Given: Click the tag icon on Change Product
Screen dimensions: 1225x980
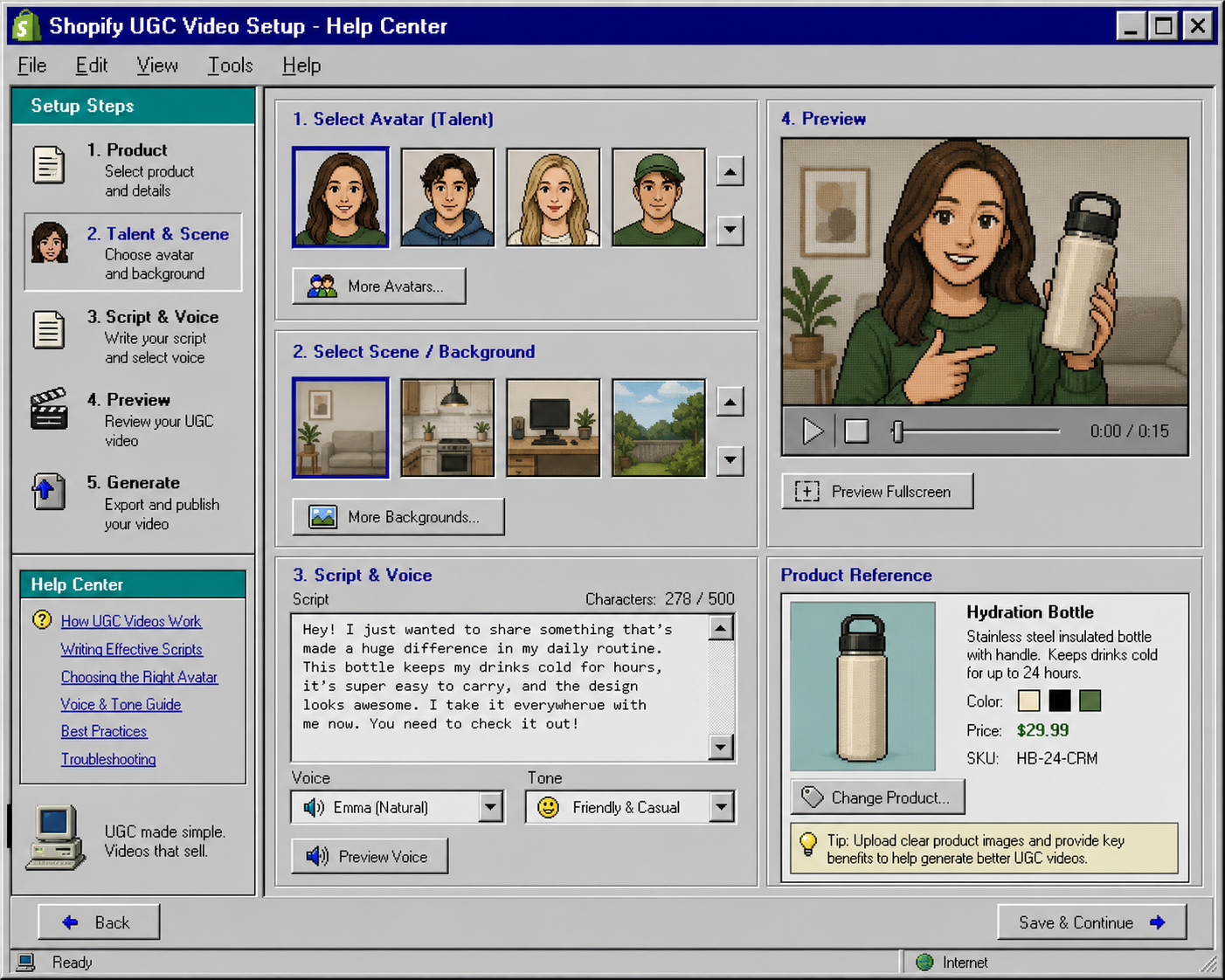Looking at the screenshot, I should click(813, 797).
